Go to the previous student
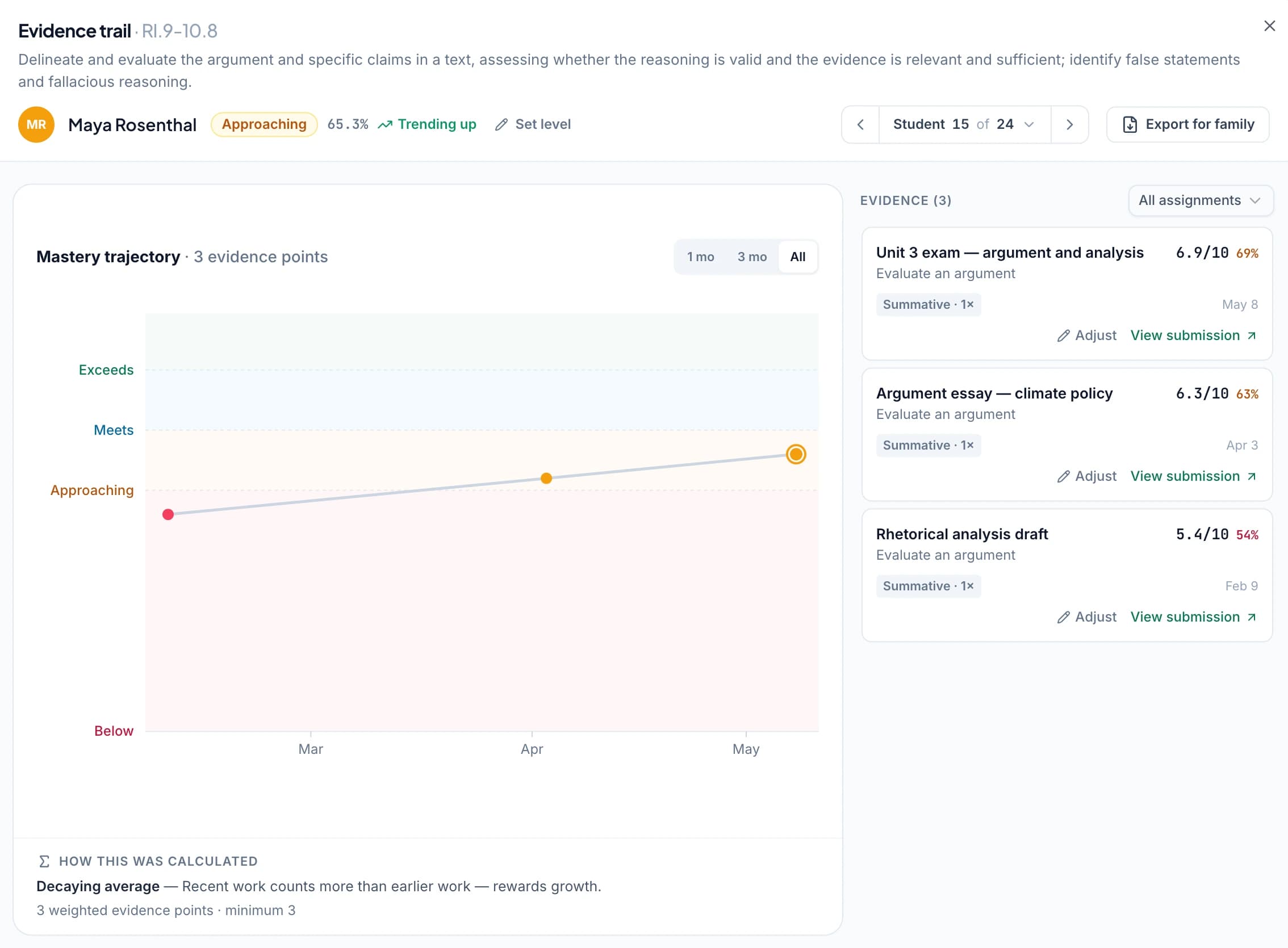 pos(860,124)
